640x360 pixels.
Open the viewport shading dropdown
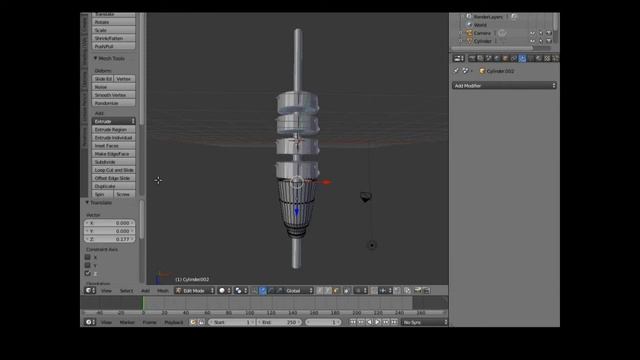[224, 291]
